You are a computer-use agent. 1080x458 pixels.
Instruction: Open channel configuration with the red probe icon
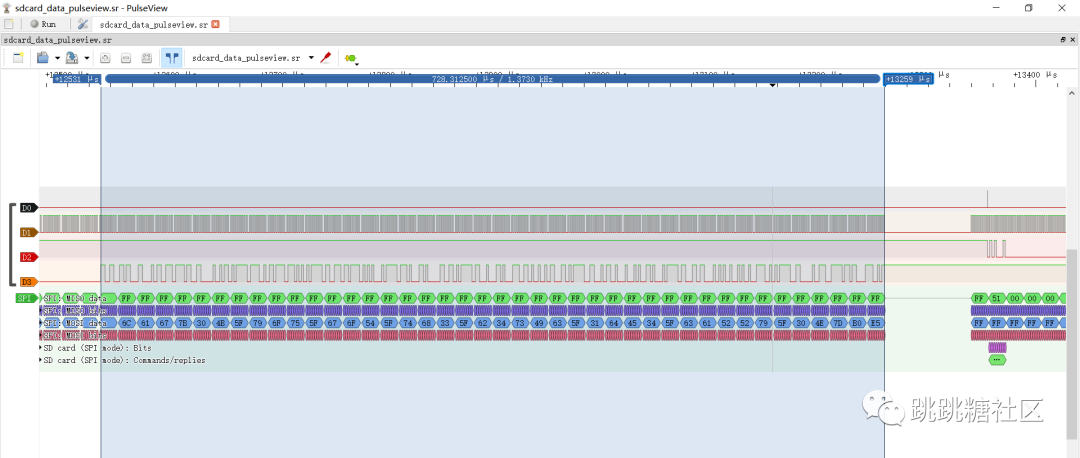(326, 58)
